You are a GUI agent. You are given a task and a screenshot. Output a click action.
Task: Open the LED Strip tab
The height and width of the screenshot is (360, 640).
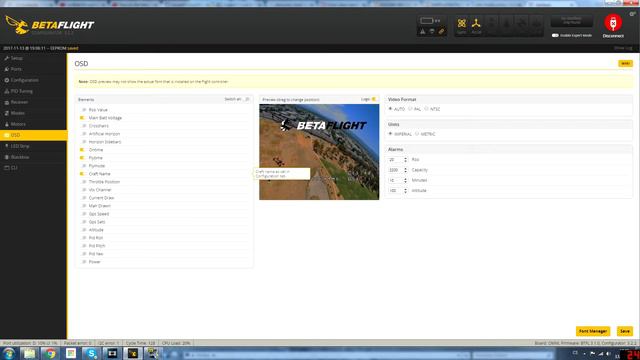coord(33,146)
